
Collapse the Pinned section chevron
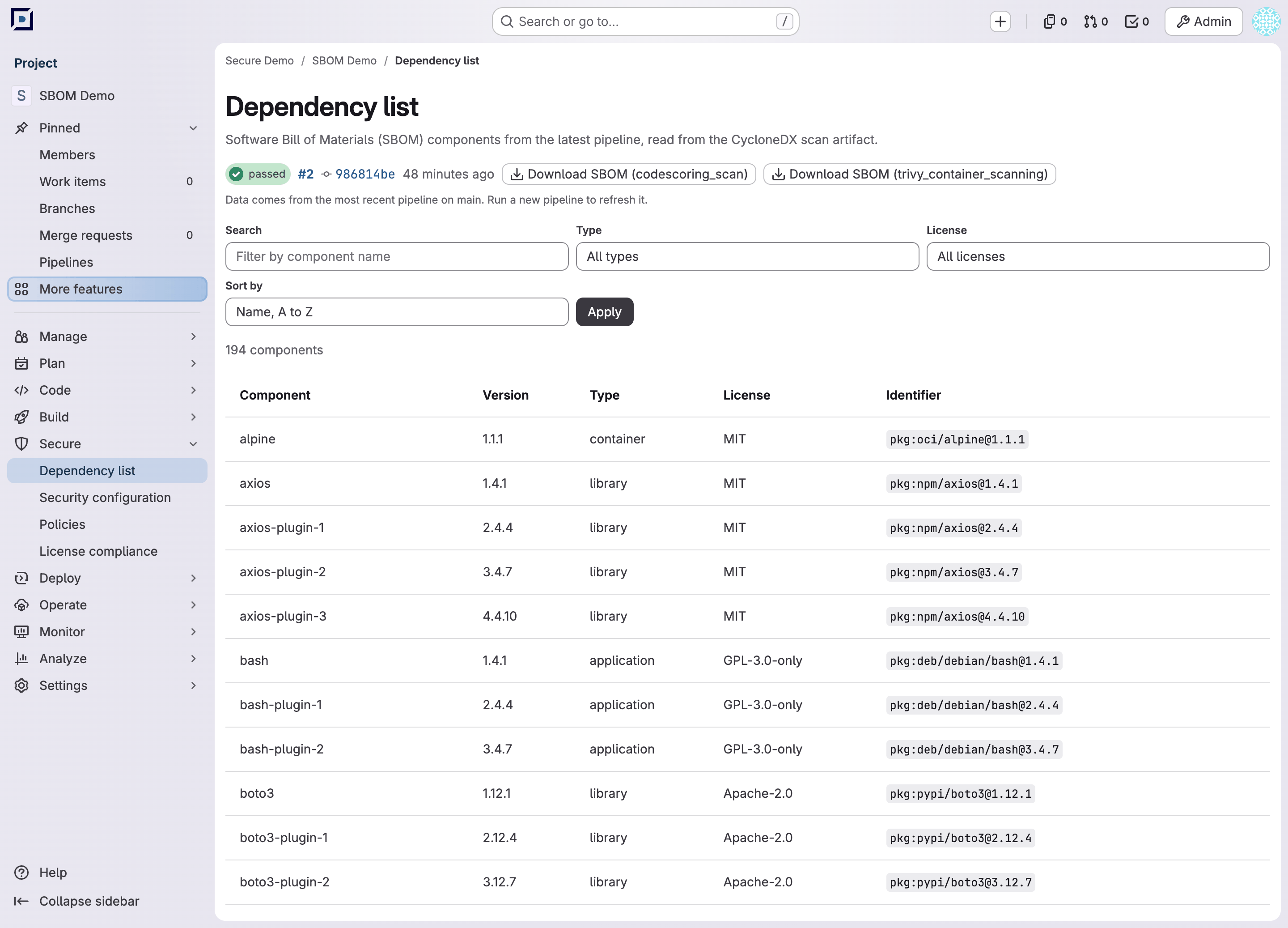pos(193,128)
